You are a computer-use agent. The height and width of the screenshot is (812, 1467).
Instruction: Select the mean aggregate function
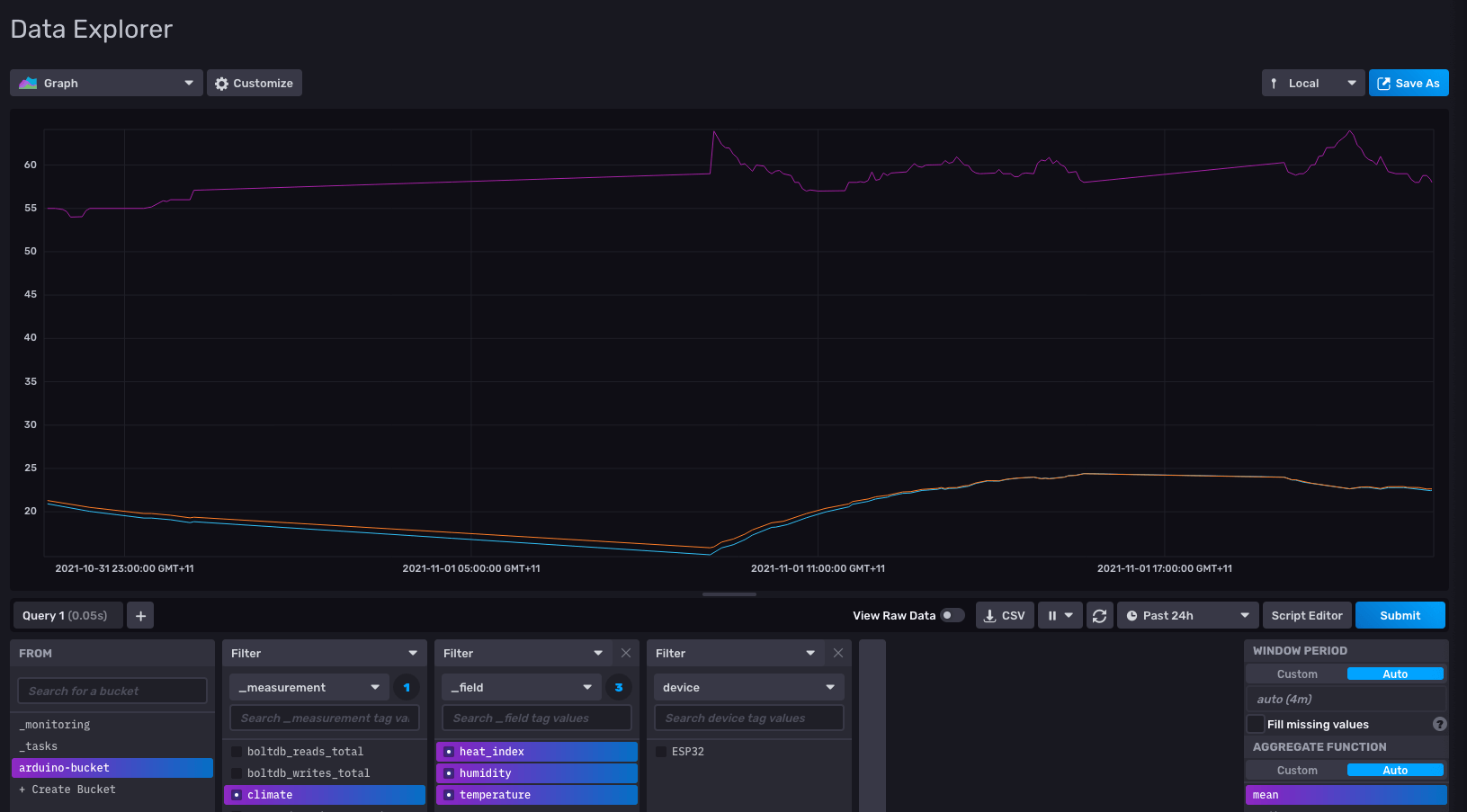point(1346,795)
